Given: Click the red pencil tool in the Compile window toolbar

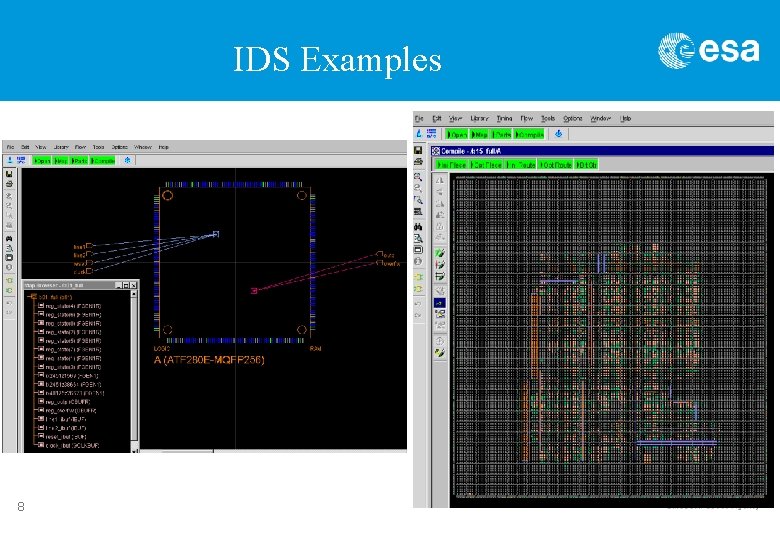Looking at the screenshot, I should pyautogui.click(x=440, y=265).
